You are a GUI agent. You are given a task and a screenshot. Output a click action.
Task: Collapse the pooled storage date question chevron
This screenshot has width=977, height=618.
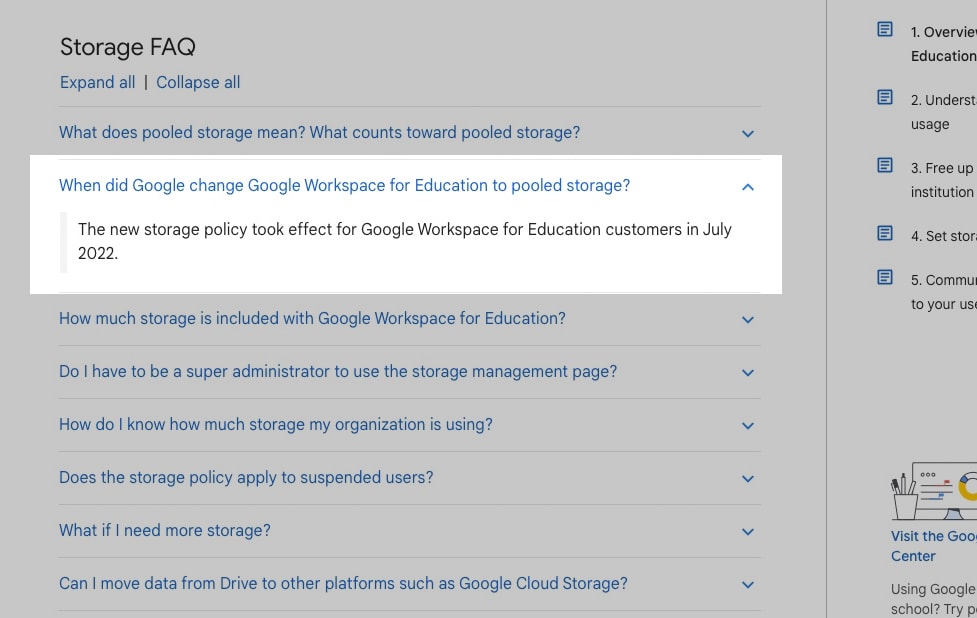(748, 186)
